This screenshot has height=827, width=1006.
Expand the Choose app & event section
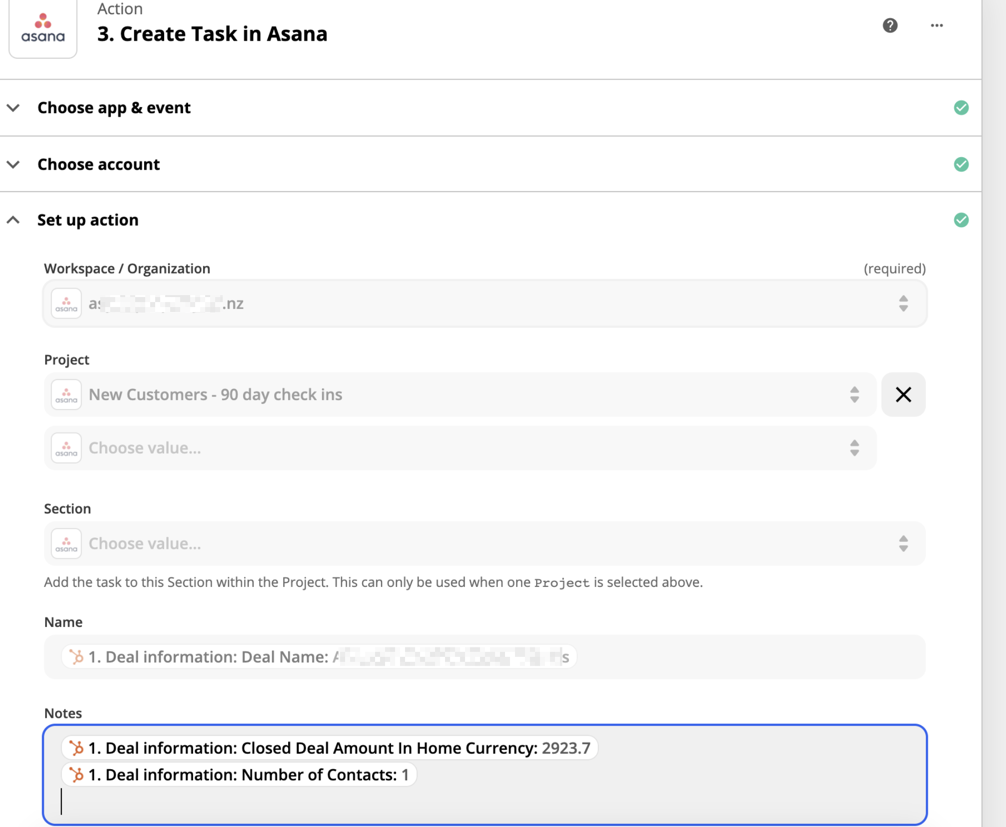[x=13, y=108]
